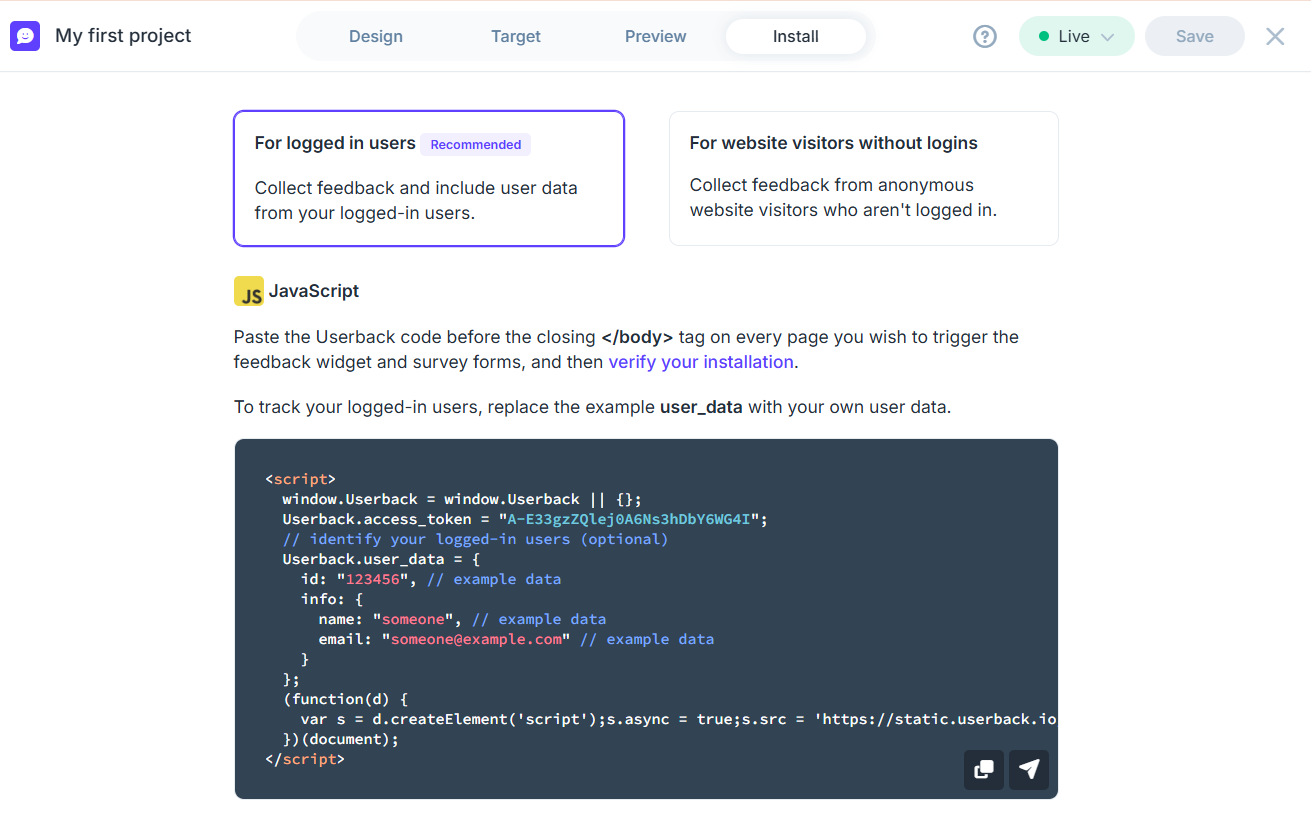The width and height of the screenshot is (1311, 815).
Task: Click the Save button
Action: click(1195, 36)
